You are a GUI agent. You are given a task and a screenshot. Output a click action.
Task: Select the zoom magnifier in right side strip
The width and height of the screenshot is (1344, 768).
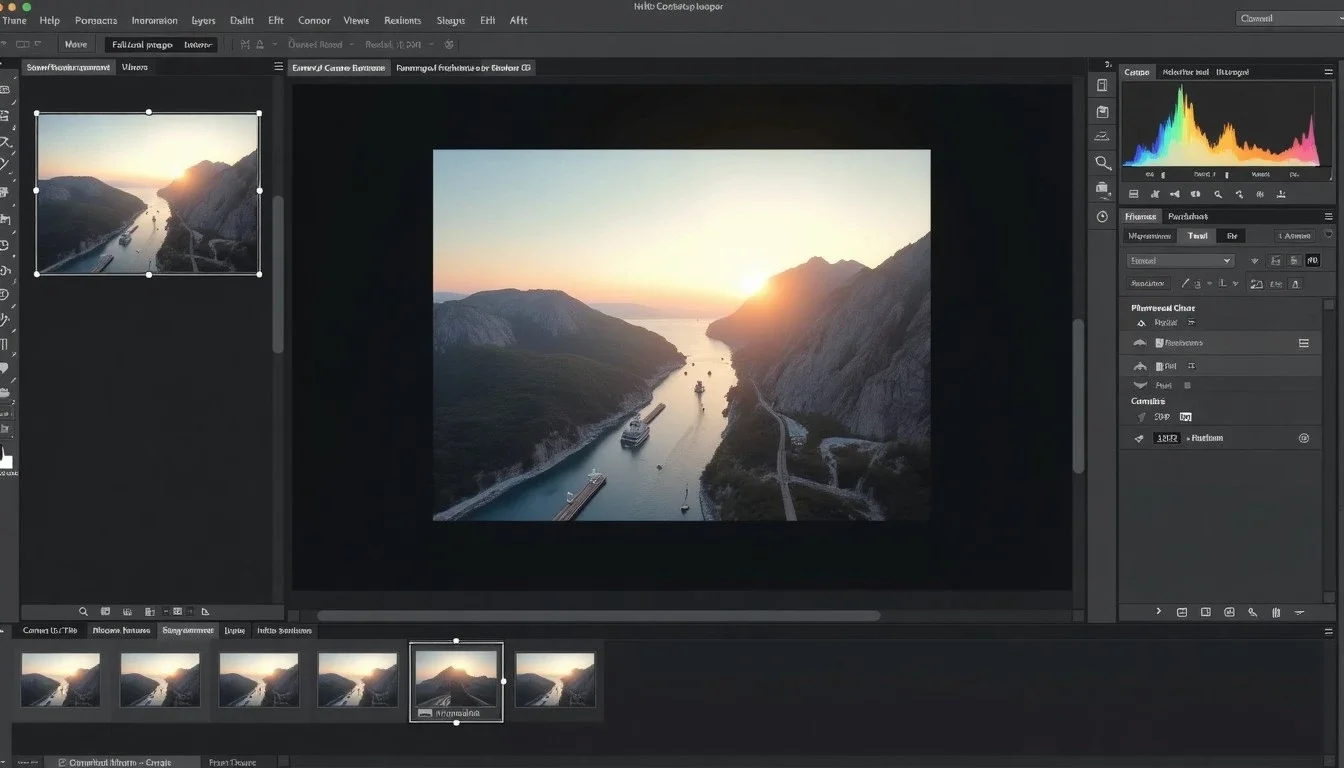coord(1102,162)
